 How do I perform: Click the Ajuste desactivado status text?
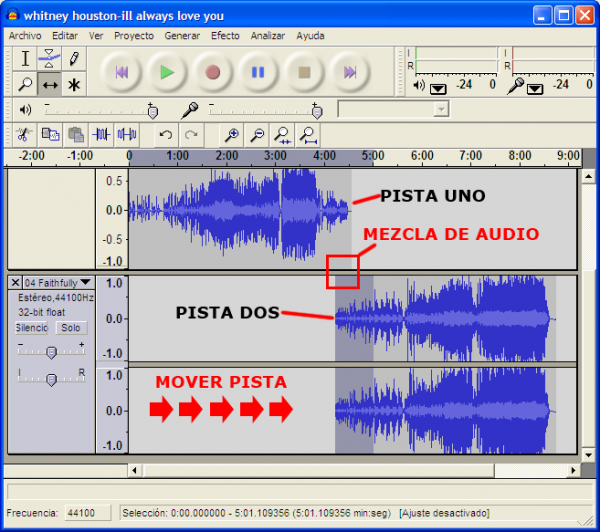[x=444, y=513]
